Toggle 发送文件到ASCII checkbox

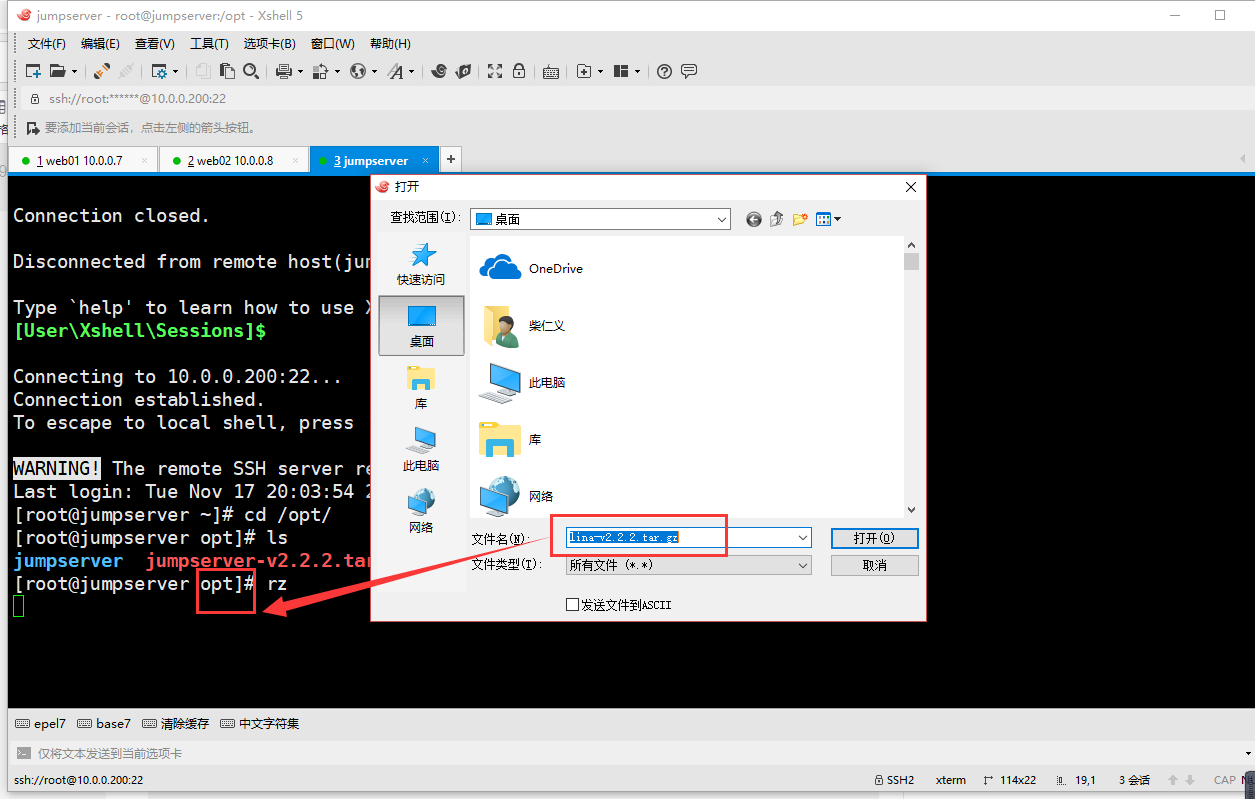[572, 605]
